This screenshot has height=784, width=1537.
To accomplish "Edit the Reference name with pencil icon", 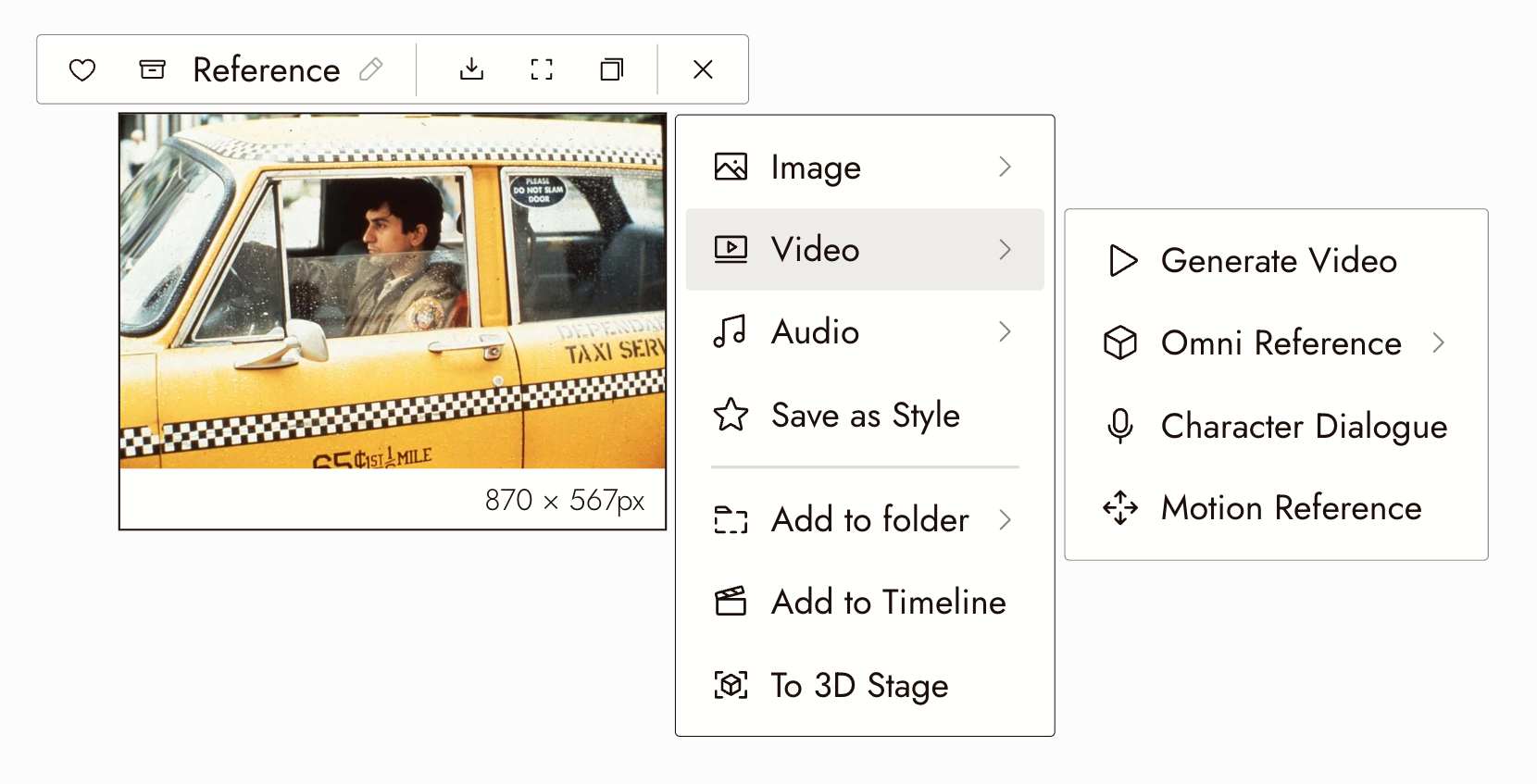I will coord(371,69).
